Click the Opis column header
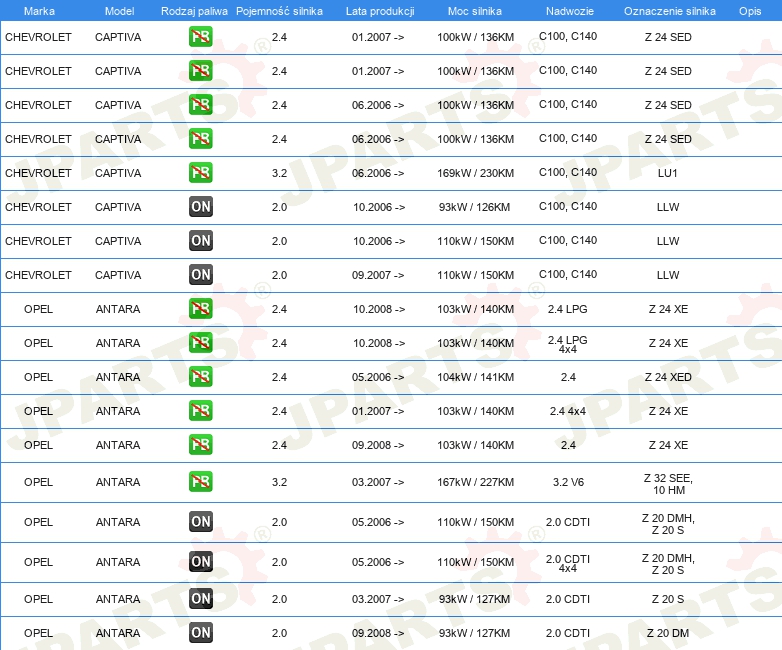Viewport: 782px width, 650px height. tap(749, 10)
